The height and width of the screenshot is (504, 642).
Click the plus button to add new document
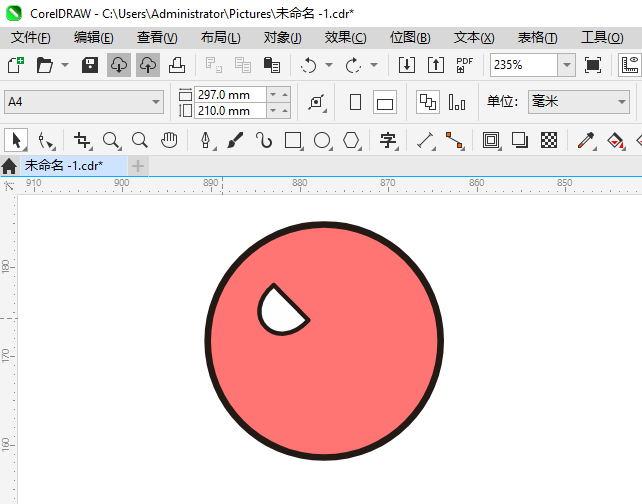[138, 166]
